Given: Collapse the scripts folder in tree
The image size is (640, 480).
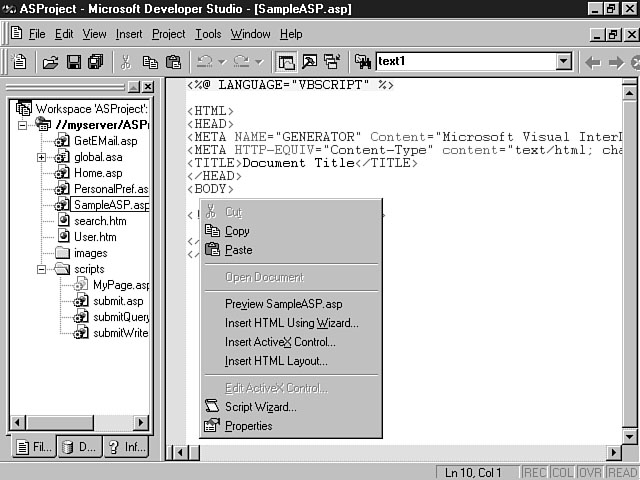Looking at the screenshot, I should [x=42, y=269].
